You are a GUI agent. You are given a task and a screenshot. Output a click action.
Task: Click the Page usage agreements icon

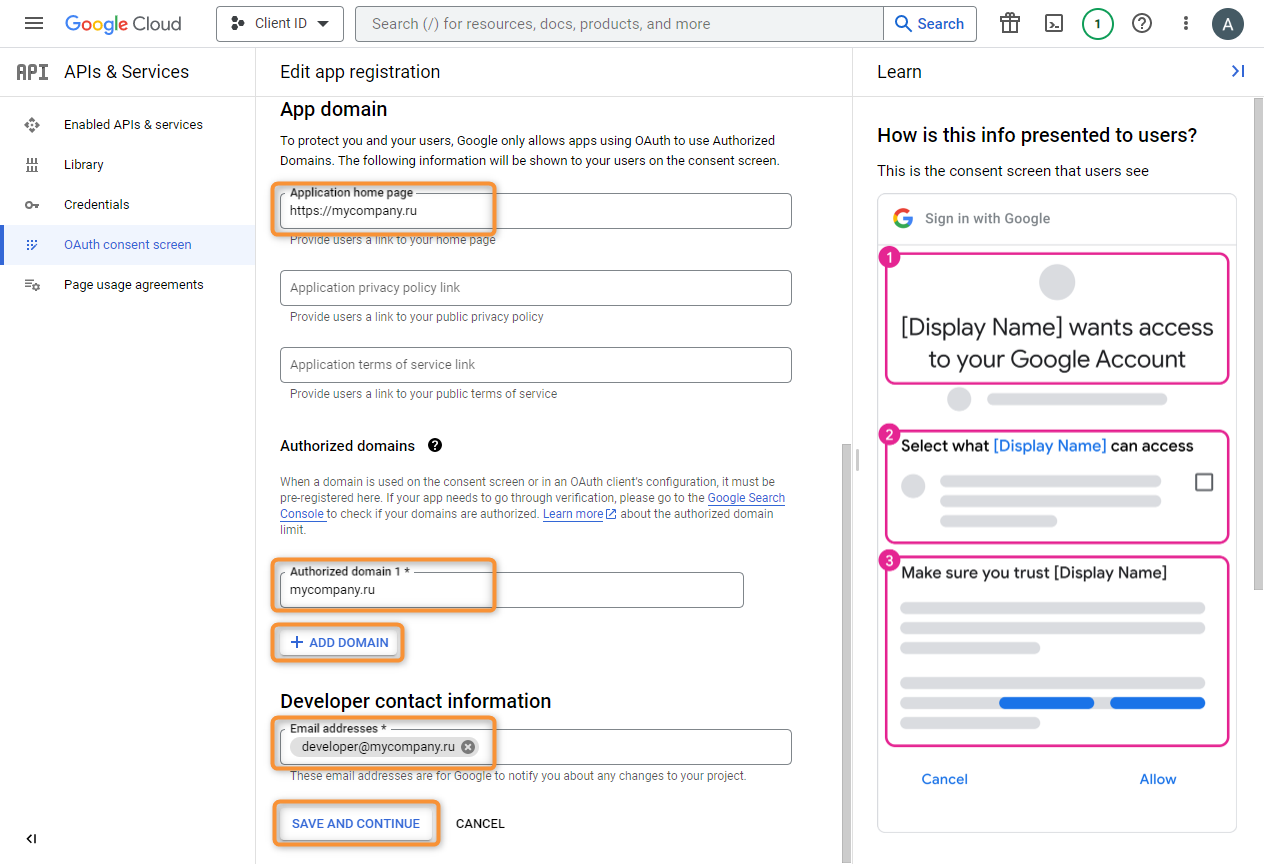[x=32, y=285]
